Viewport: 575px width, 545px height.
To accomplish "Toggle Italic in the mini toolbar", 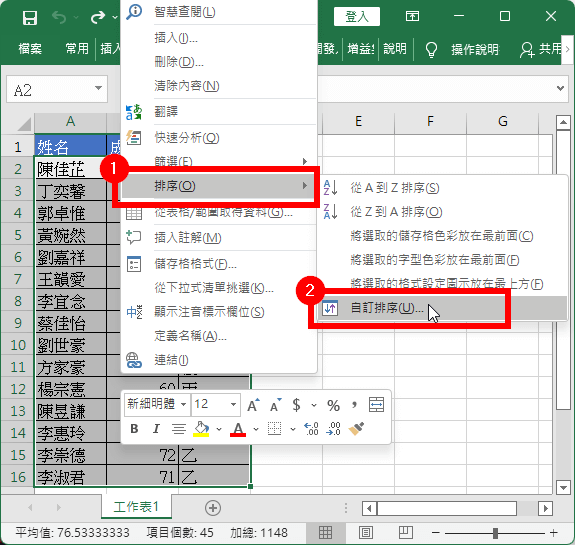I will click(x=156, y=428).
